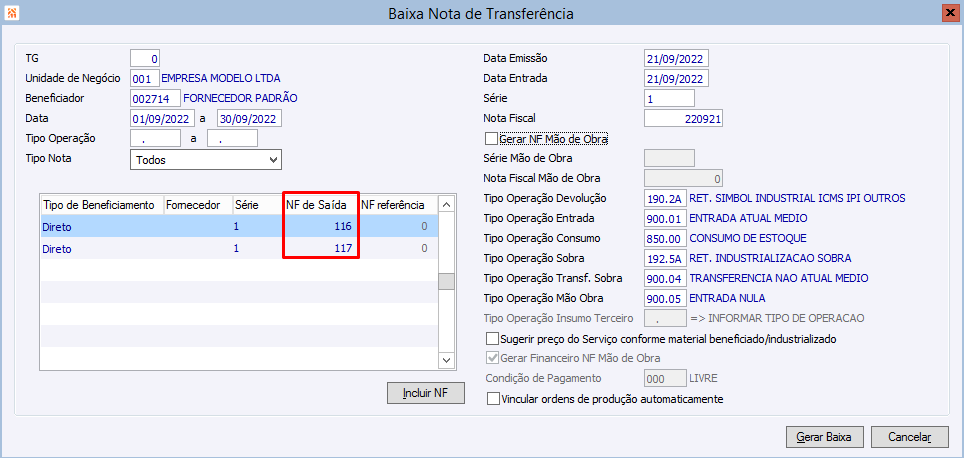The height and width of the screenshot is (458, 964).
Task: Click the Beneficiador code field 002714
Action: (156, 98)
